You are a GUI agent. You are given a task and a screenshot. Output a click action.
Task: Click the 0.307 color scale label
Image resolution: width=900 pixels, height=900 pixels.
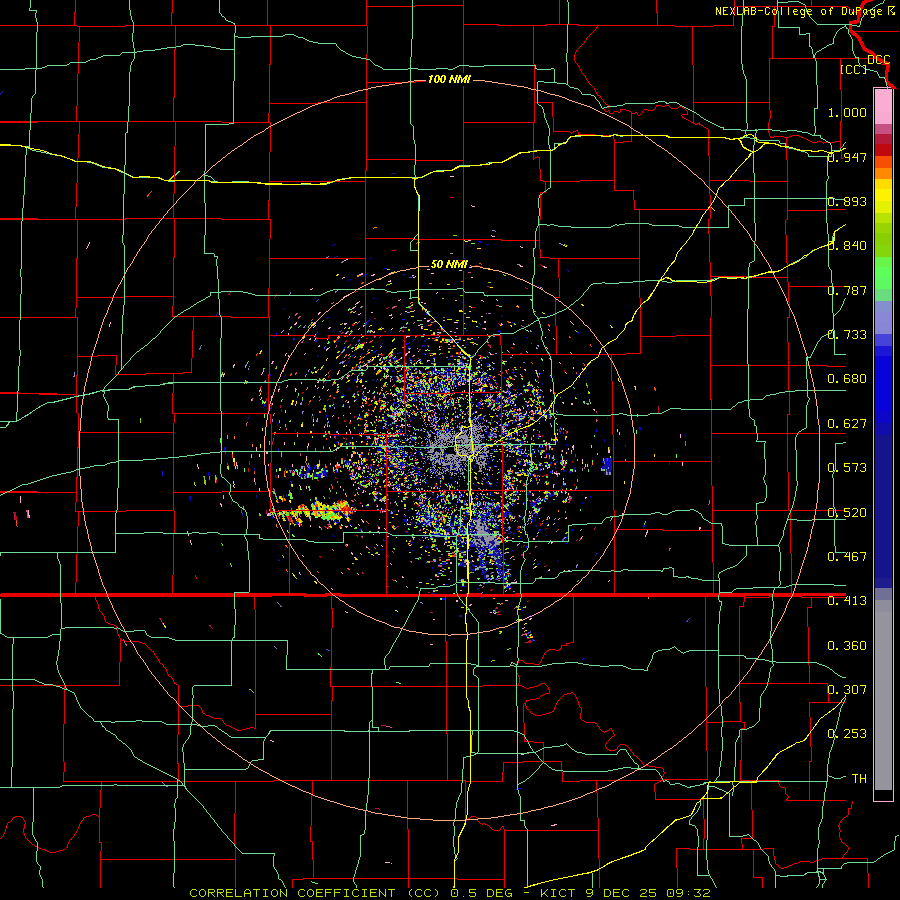point(847,689)
